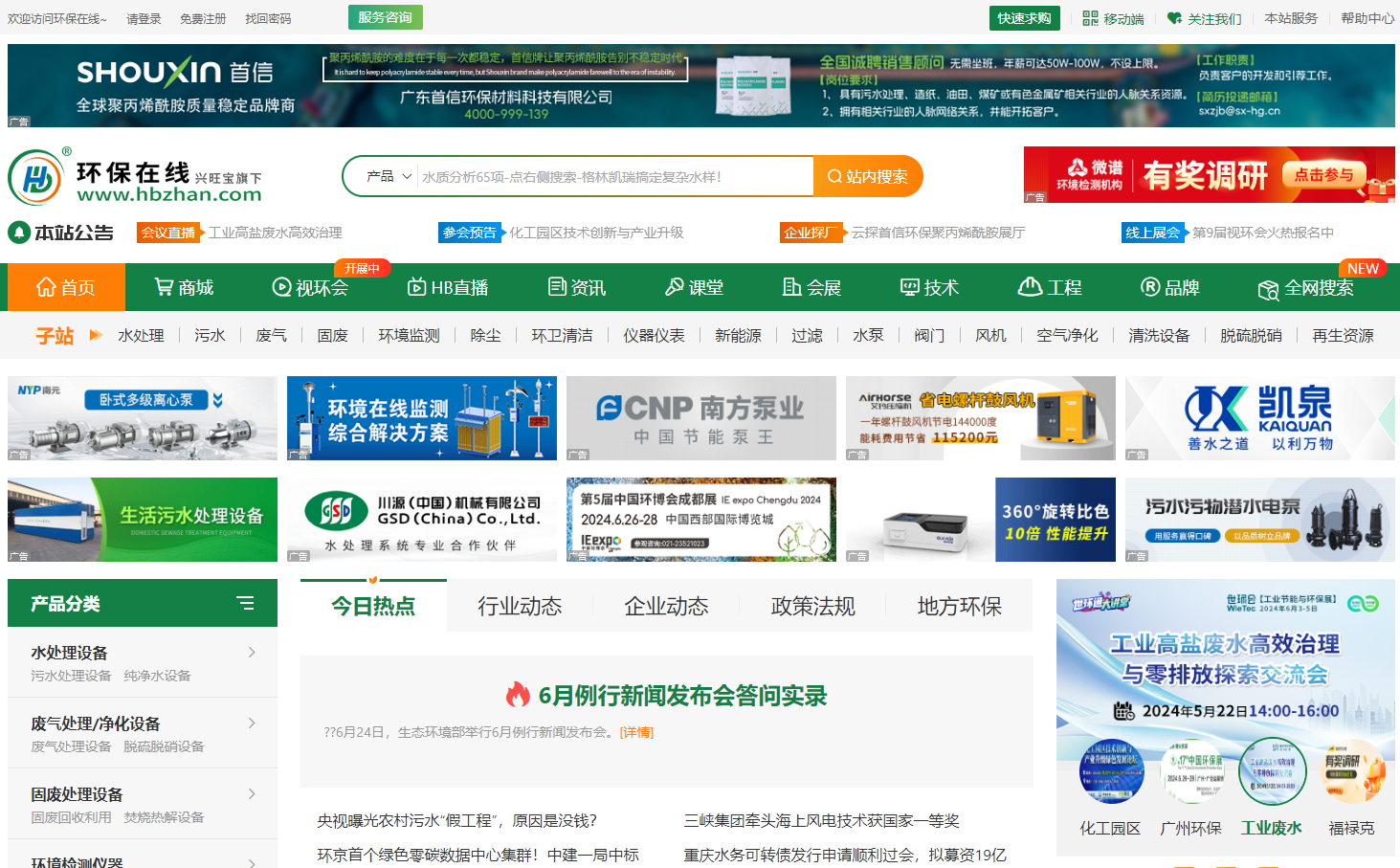
Task: Open the 污水污物潜水电泵 ad thumbnail
Action: 1260,520
